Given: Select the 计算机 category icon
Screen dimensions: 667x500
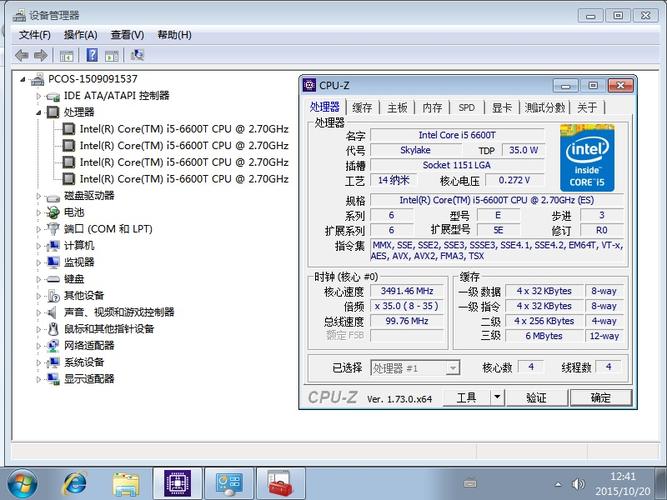Looking at the screenshot, I should pyautogui.click(x=53, y=246).
